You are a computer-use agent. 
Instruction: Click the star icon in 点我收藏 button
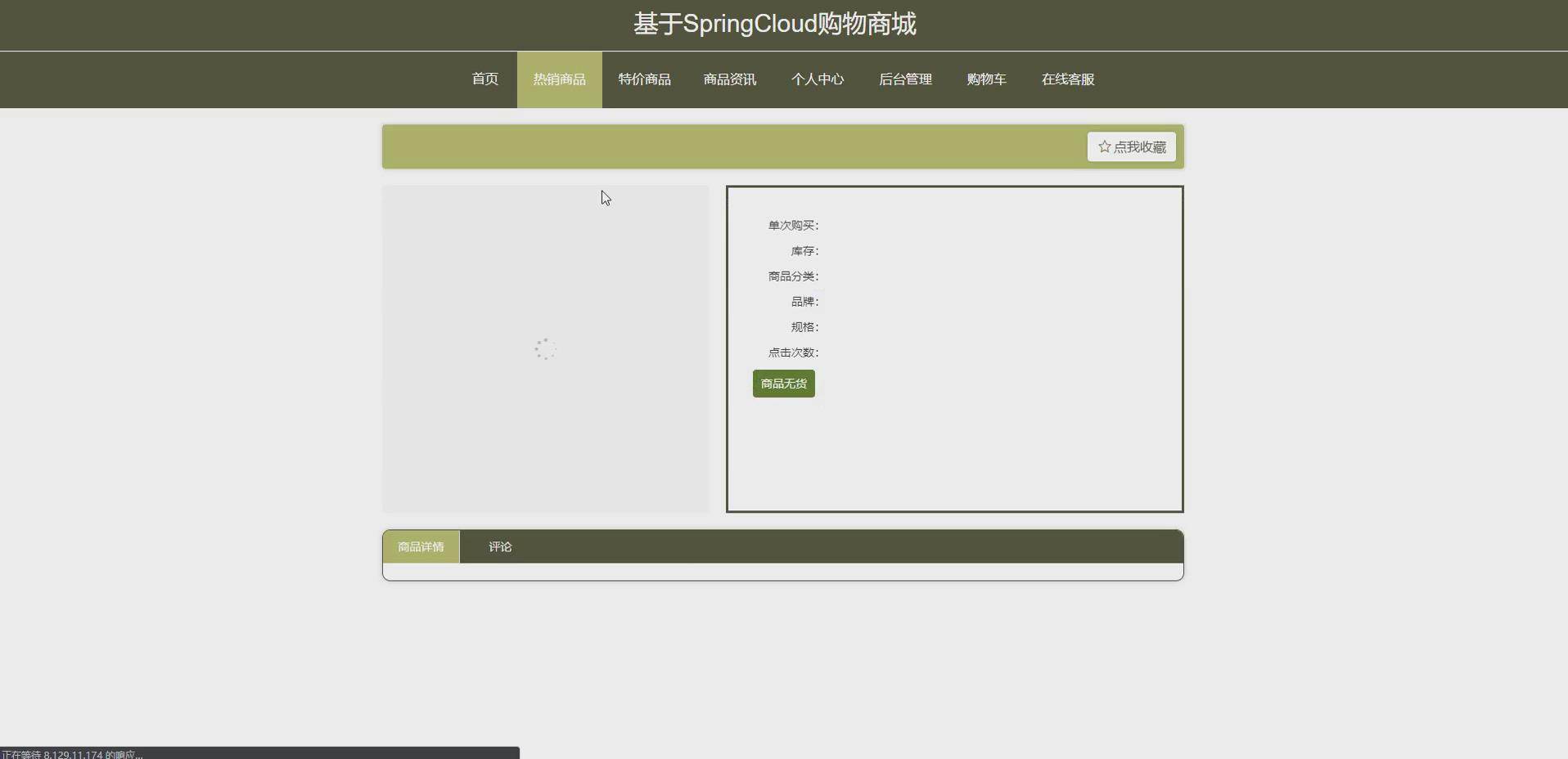point(1104,146)
